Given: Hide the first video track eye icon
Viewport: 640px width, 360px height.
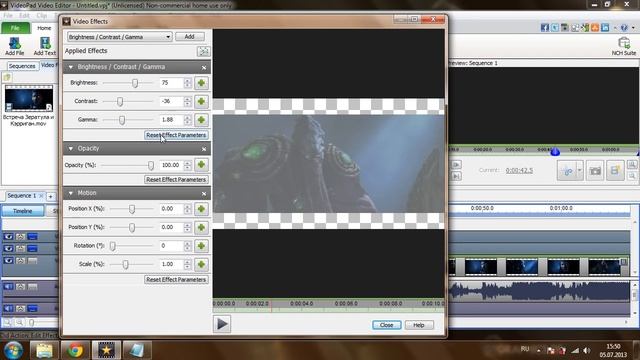Looking at the screenshot, I should [x=8, y=237].
